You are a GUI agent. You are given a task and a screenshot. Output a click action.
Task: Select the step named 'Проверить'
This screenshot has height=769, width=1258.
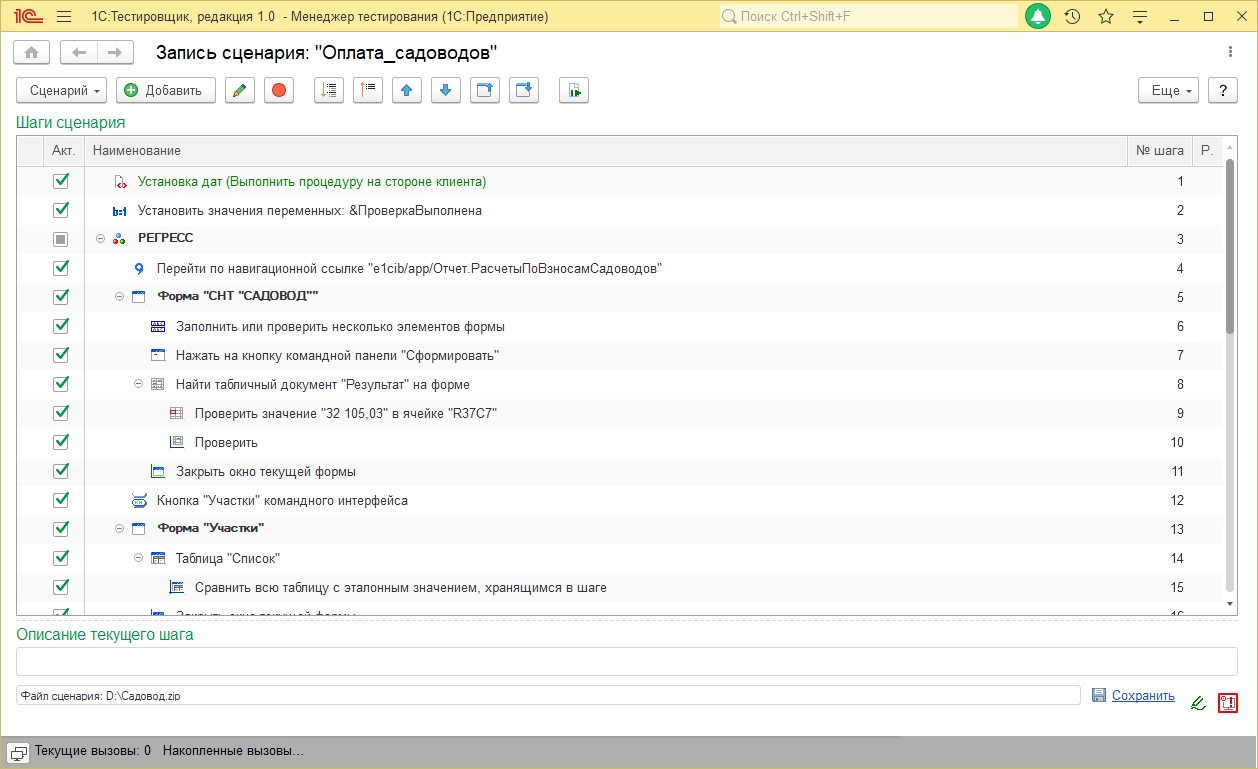[x=226, y=442]
